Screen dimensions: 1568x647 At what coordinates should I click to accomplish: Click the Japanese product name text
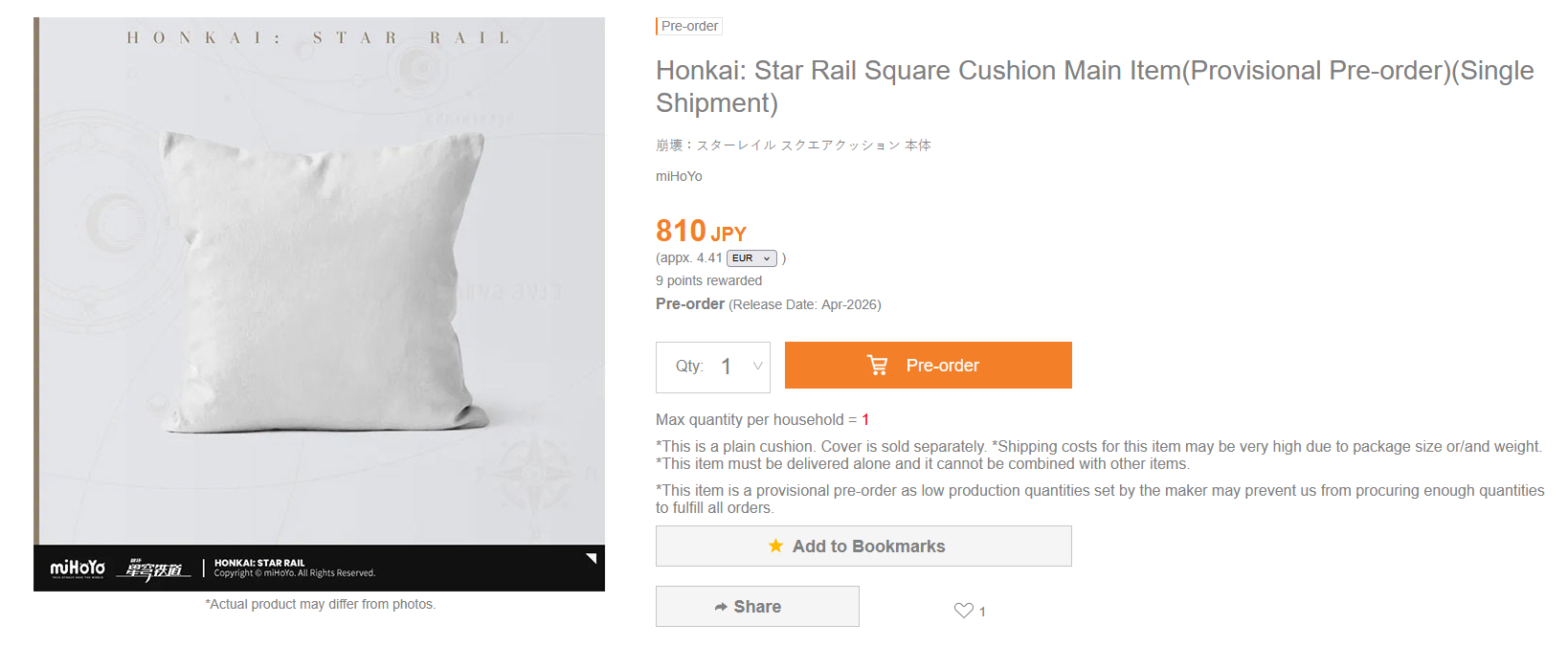[793, 145]
